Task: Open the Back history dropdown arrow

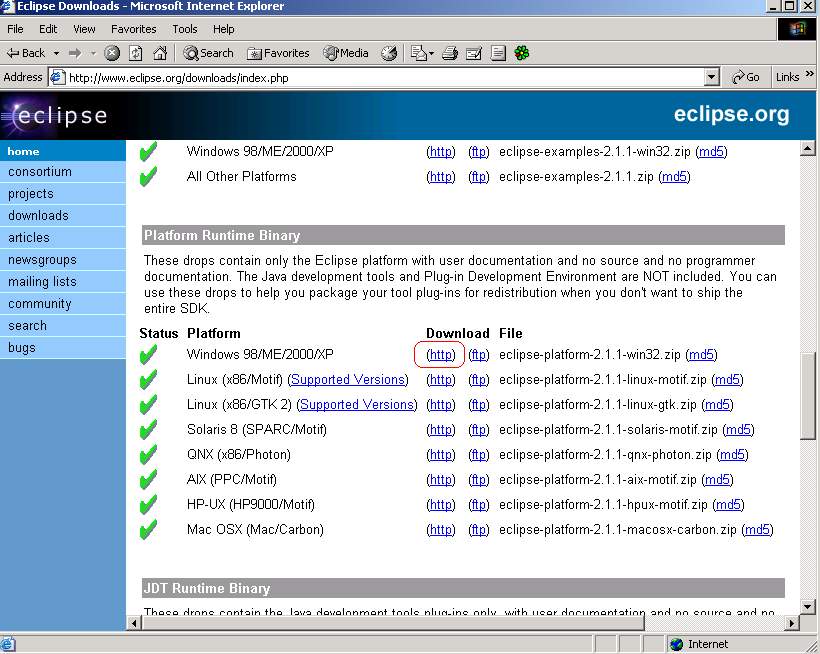Action: [56, 53]
